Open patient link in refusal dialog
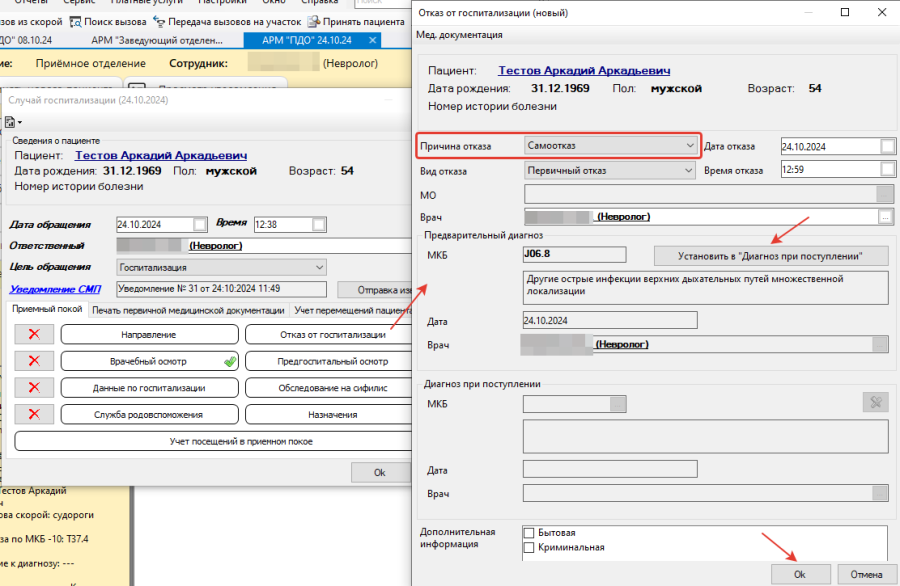900x586 pixels. (584, 71)
